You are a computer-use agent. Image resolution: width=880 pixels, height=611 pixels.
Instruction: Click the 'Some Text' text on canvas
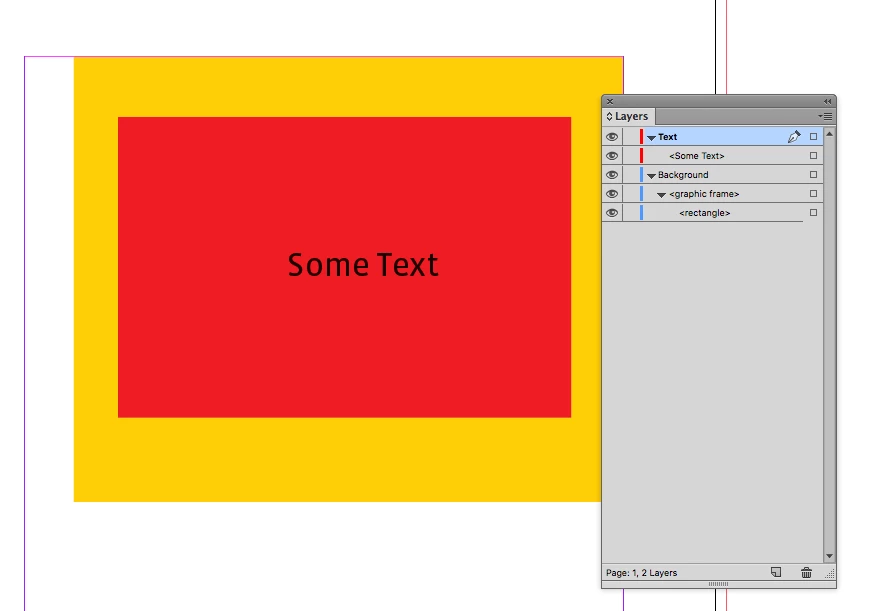[x=363, y=265]
